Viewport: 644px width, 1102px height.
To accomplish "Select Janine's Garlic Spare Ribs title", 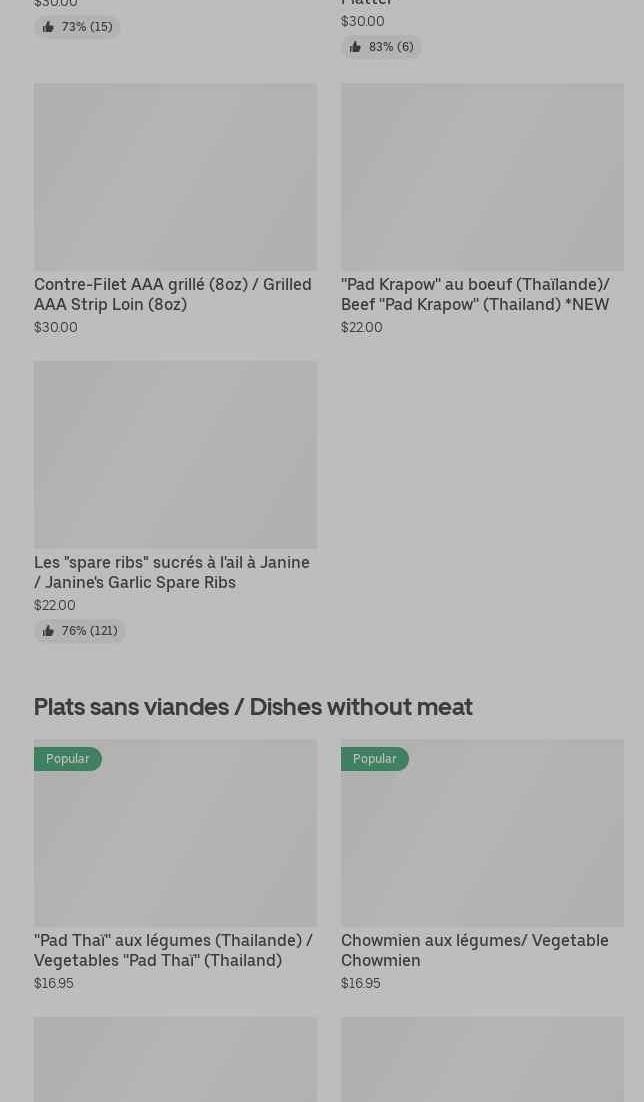I will click(172, 572).
